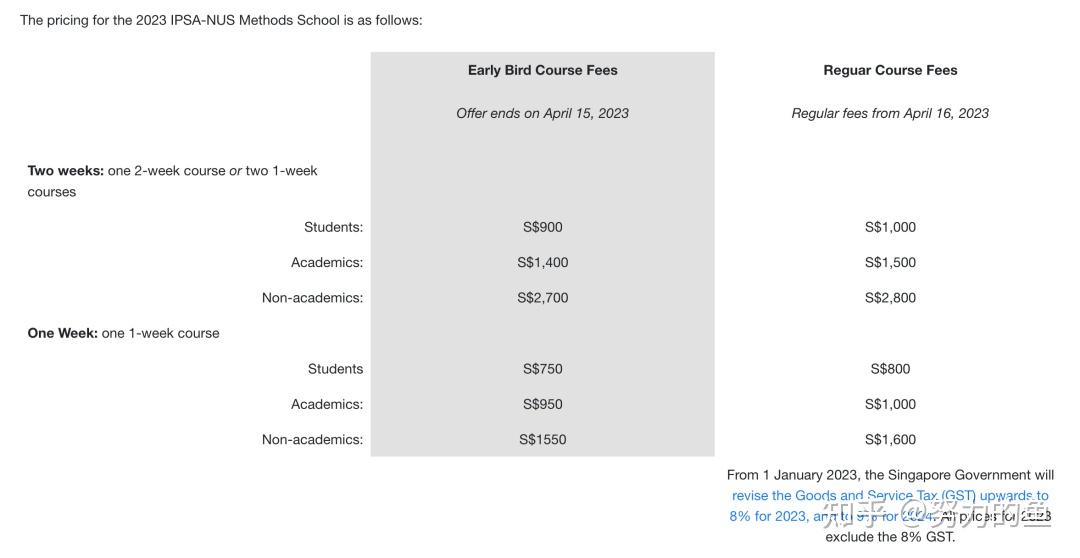This screenshot has height=558, width=1080.
Task: Select the Reguar Course Fees header
Action: point(890,70)
